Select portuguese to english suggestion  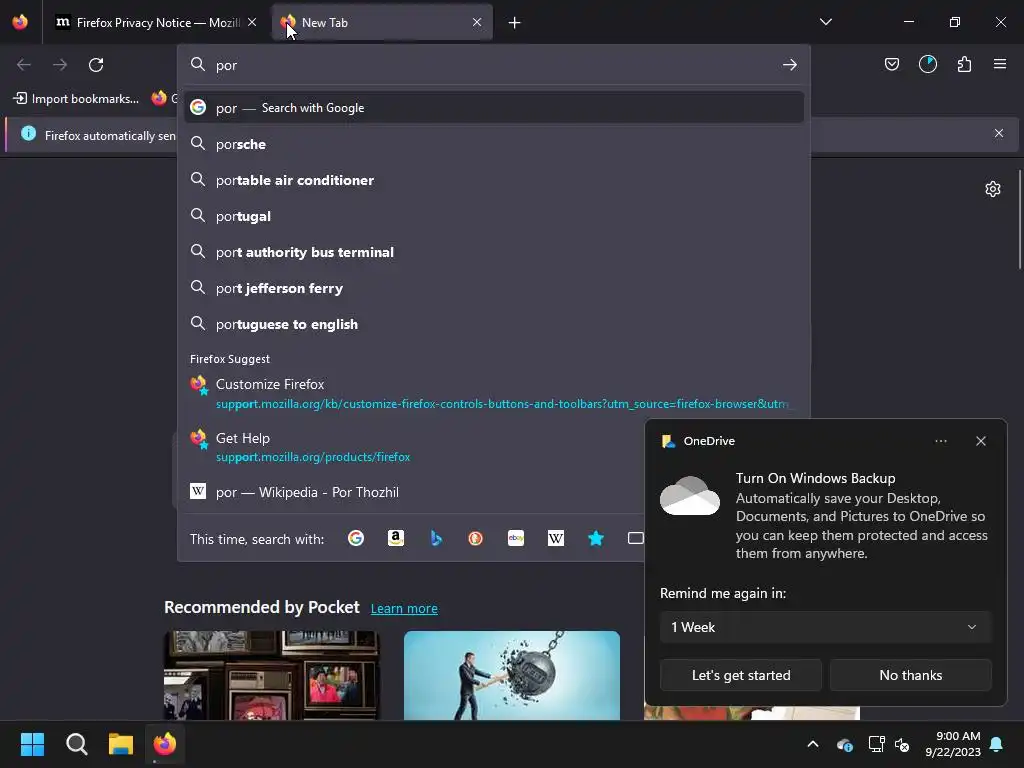coord(493,324)
